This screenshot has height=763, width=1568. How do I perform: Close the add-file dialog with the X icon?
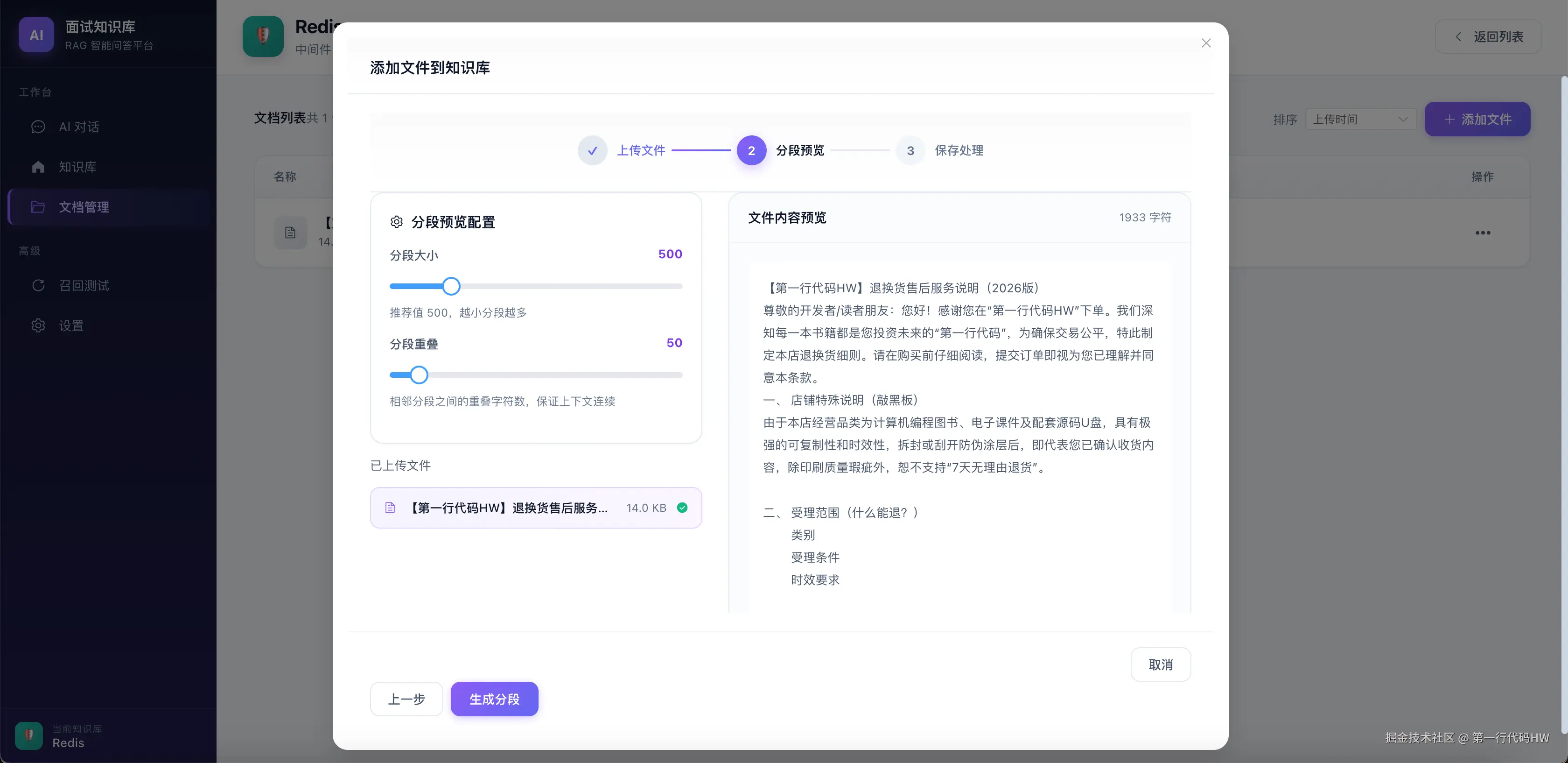(1206, 43)
